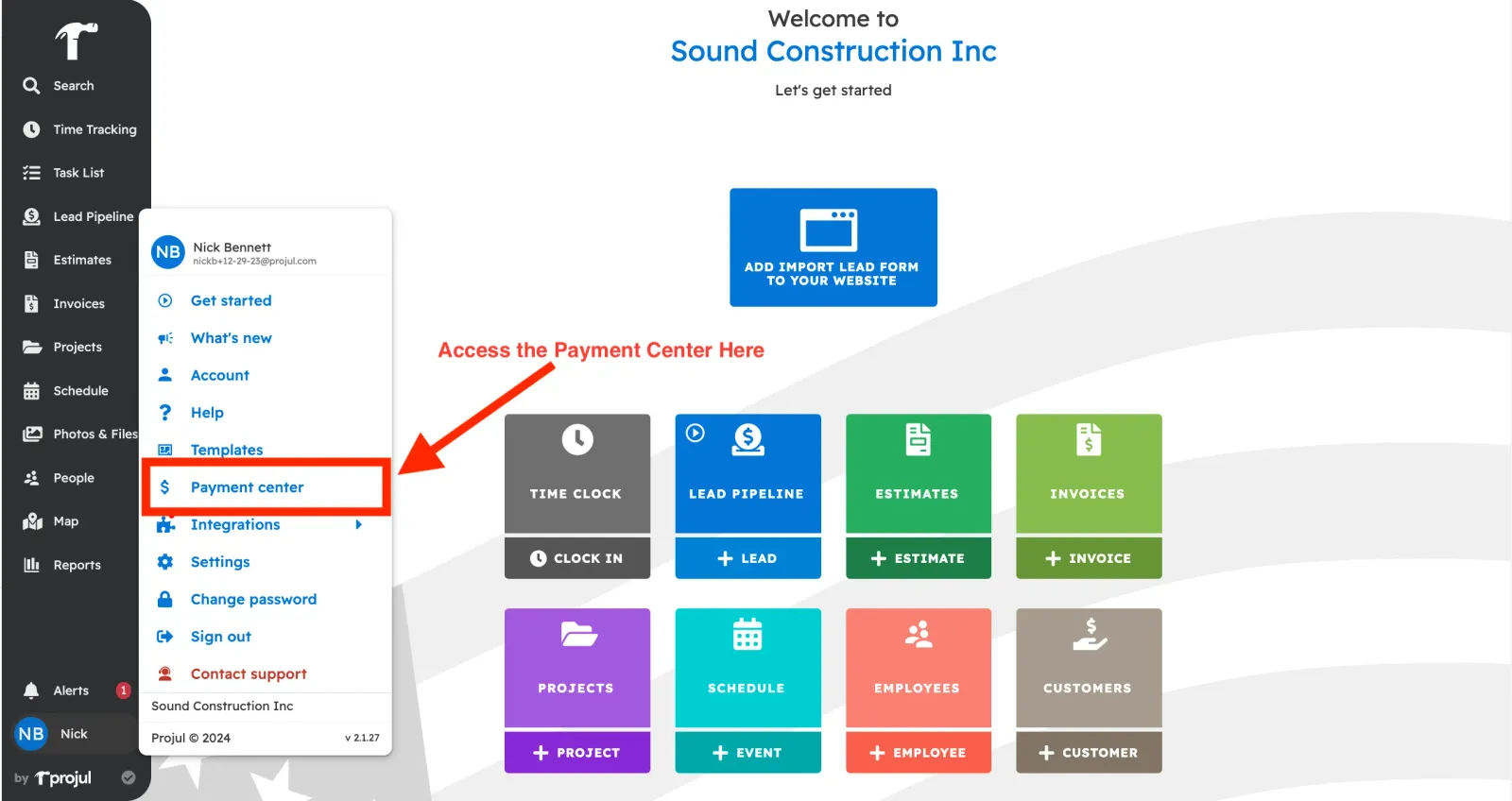The image size is (1512, 801).
Task: Open the Lead Pipeline sidebar icon
Action: click(x=31, y=216)
